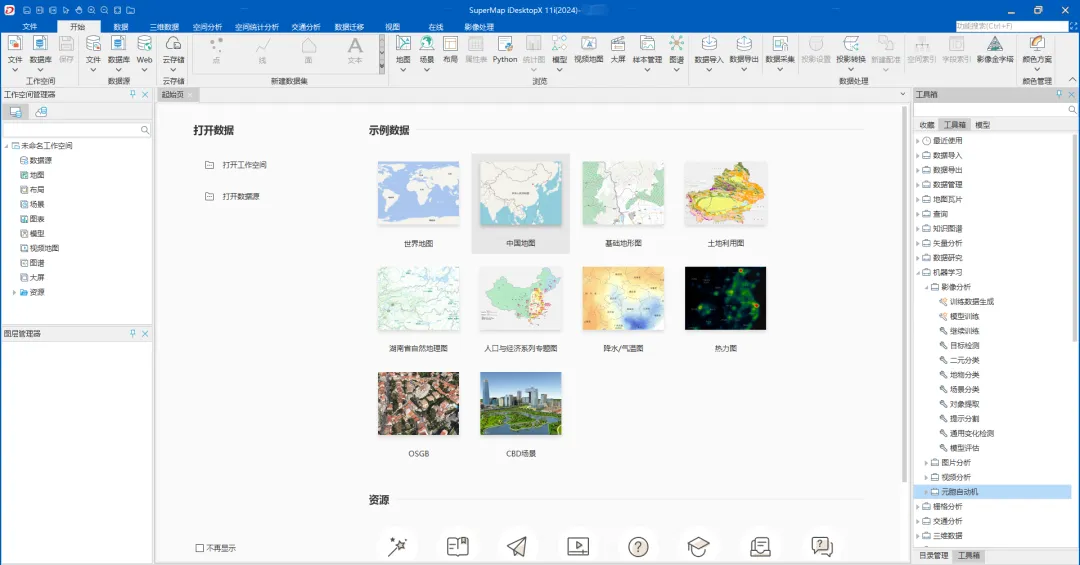Click the search icon in Toolbox panel
This screenshot has width=1080, height=565.
click(1072, 110)
